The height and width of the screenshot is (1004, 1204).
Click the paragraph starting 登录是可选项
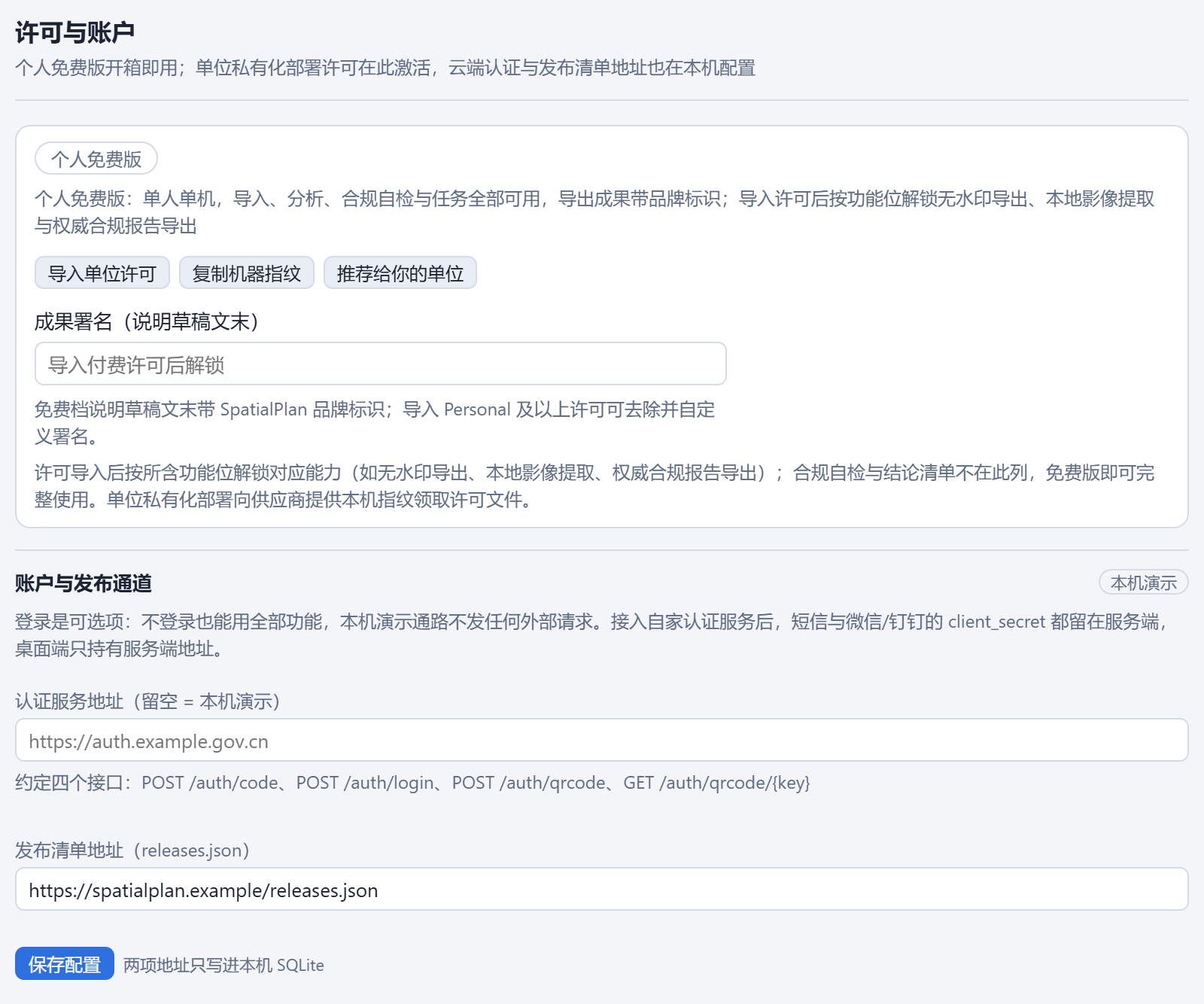(x=593, y=635)
